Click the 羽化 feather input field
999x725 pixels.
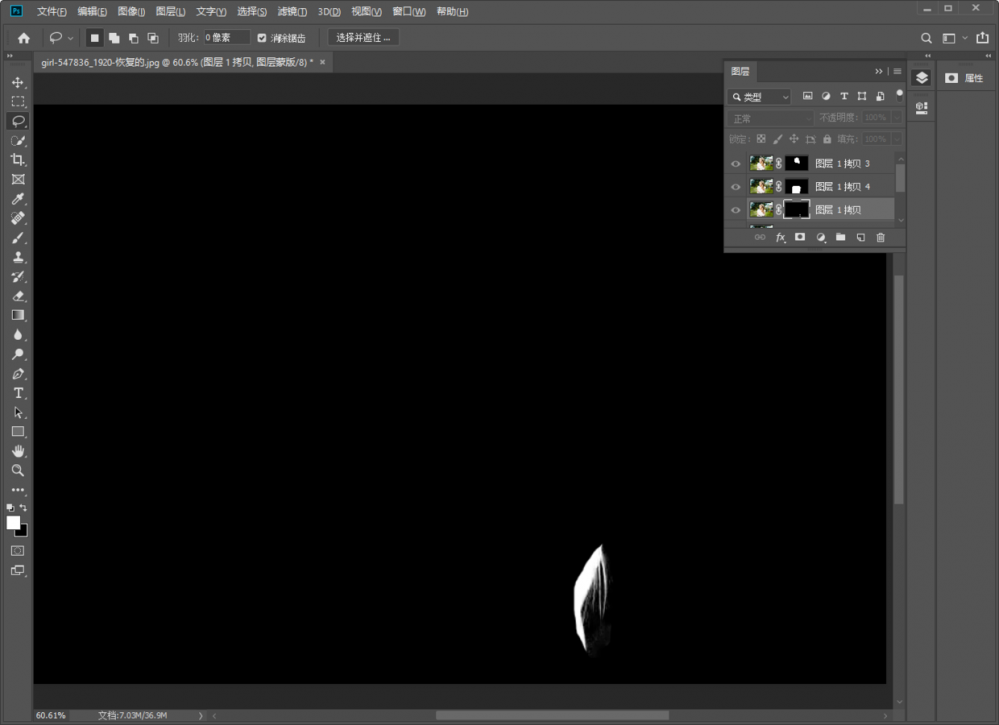point(226,38)
